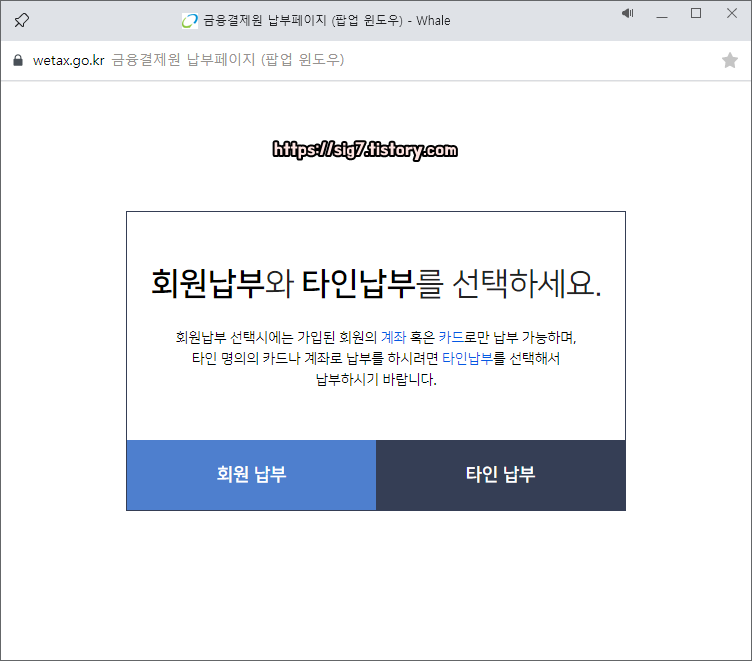Click page title 금융결제원 납부페이지 in address bar
The width and height of the screenshot is (752, 661).
(x=228, y=60)
